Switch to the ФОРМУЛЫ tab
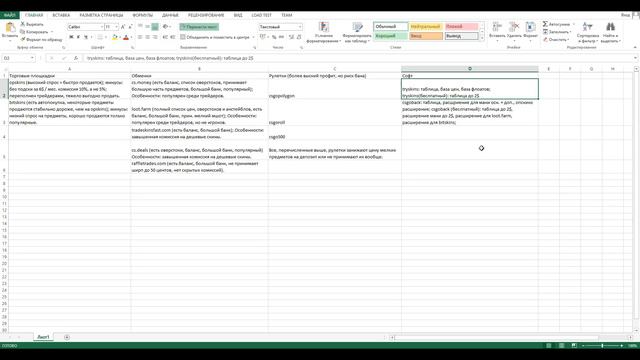 142,15
